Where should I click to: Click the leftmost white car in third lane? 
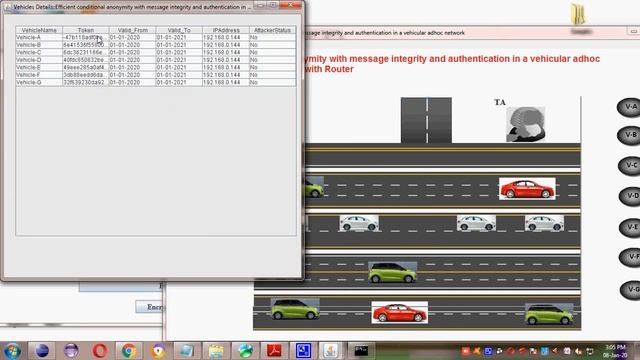point(359,223)
